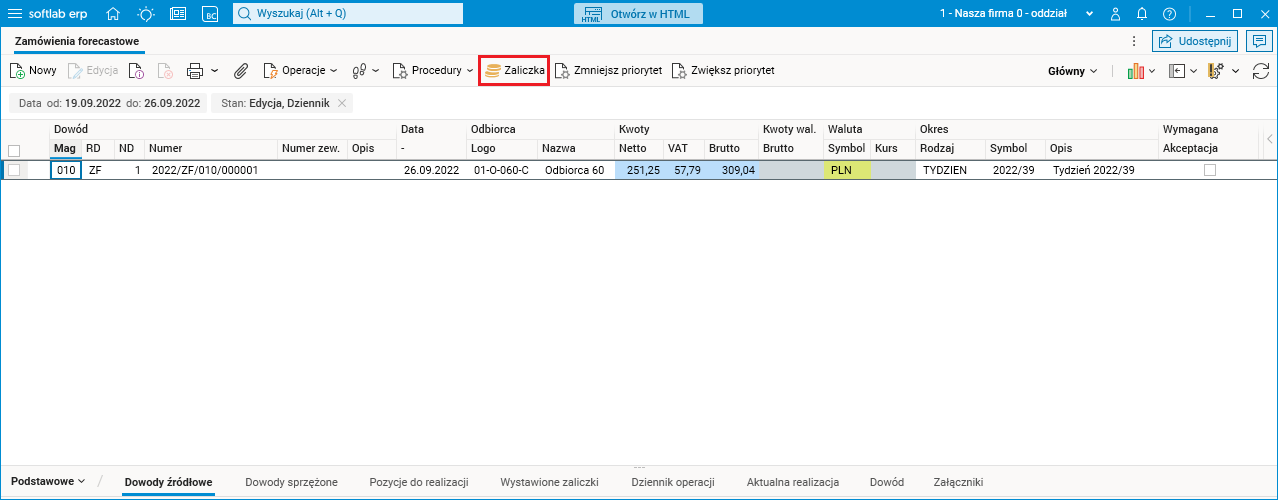Check the row checkbox for 2022/ZF/010/000001
This screenshot has width=1278, height=500.
(13, 170)
